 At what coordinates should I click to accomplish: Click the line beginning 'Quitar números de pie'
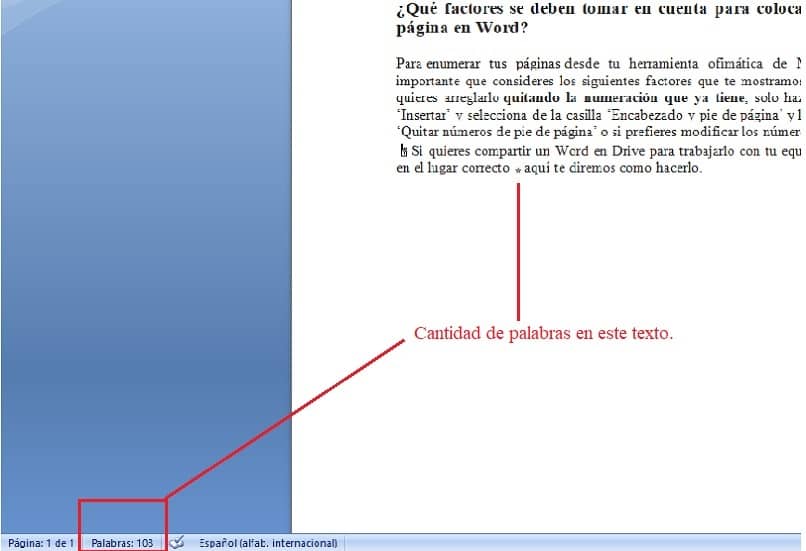(x=598, y=132)
